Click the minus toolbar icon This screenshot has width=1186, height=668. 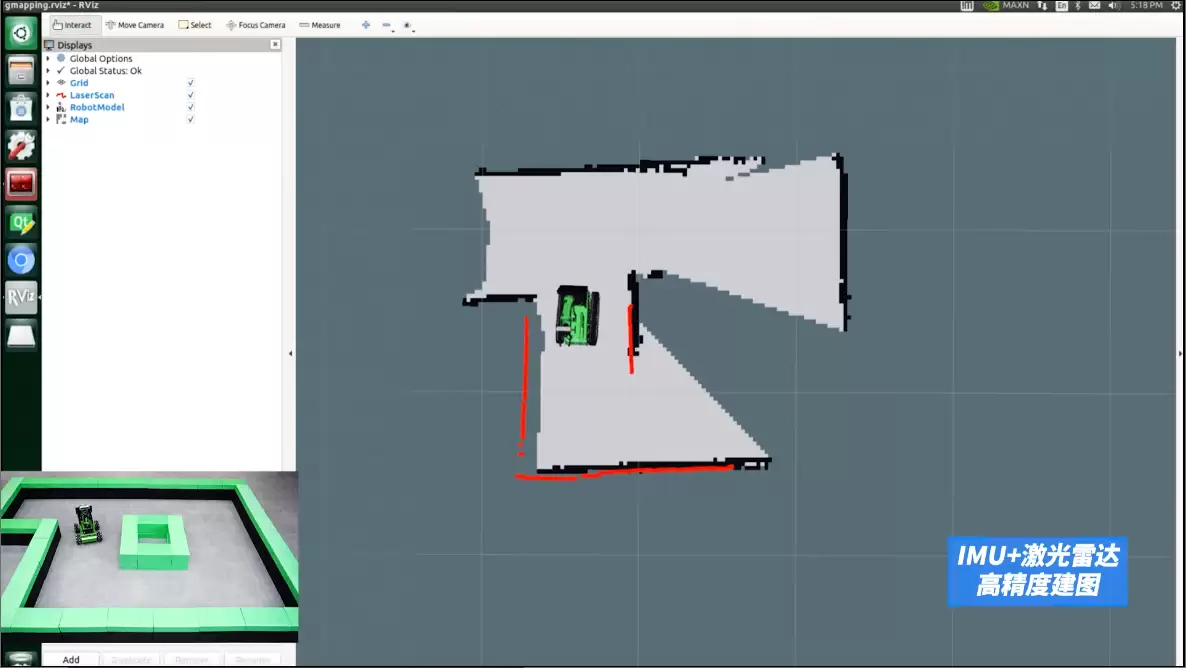387,25
